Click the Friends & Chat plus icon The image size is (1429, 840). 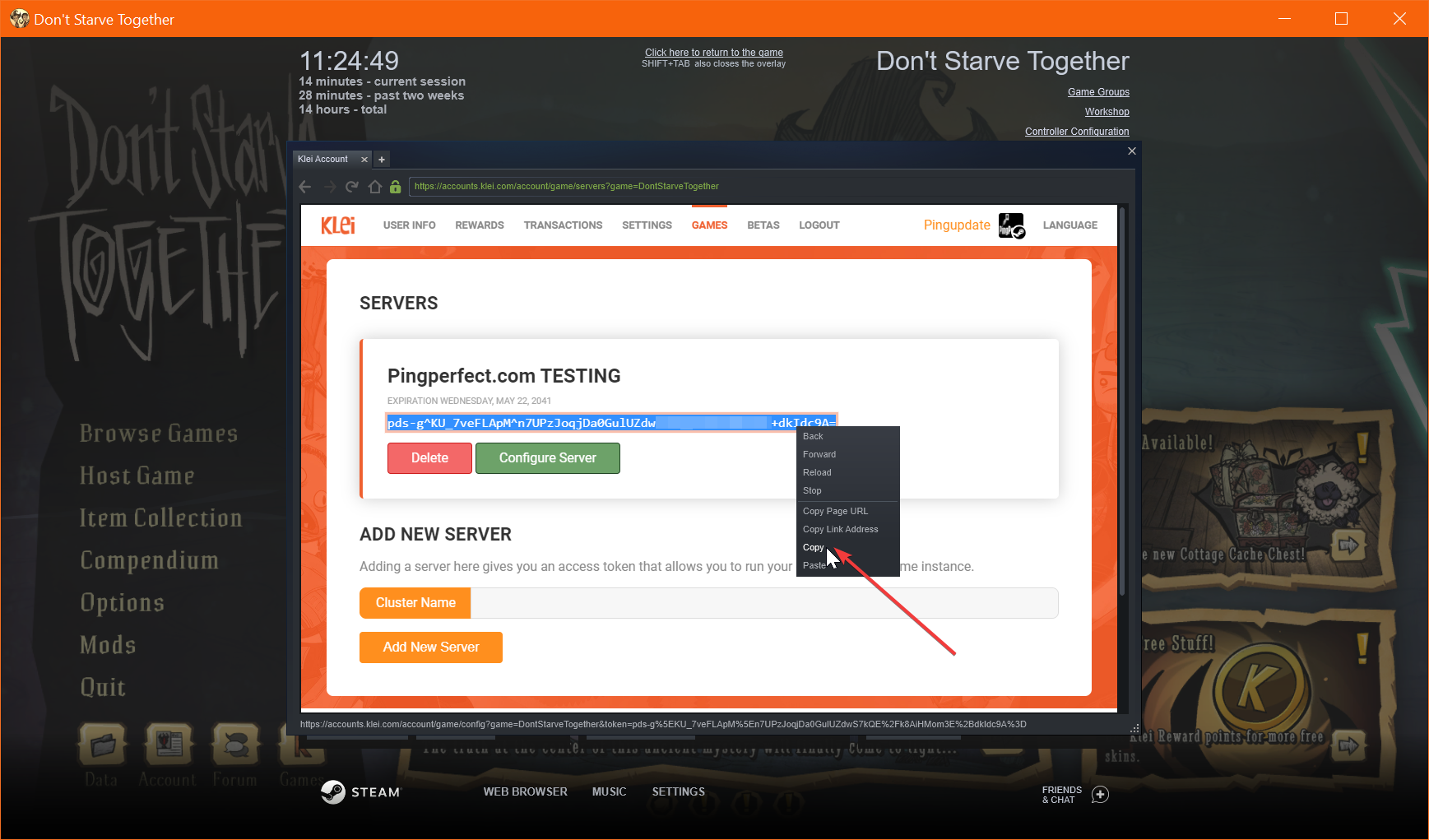point(1100,795)
